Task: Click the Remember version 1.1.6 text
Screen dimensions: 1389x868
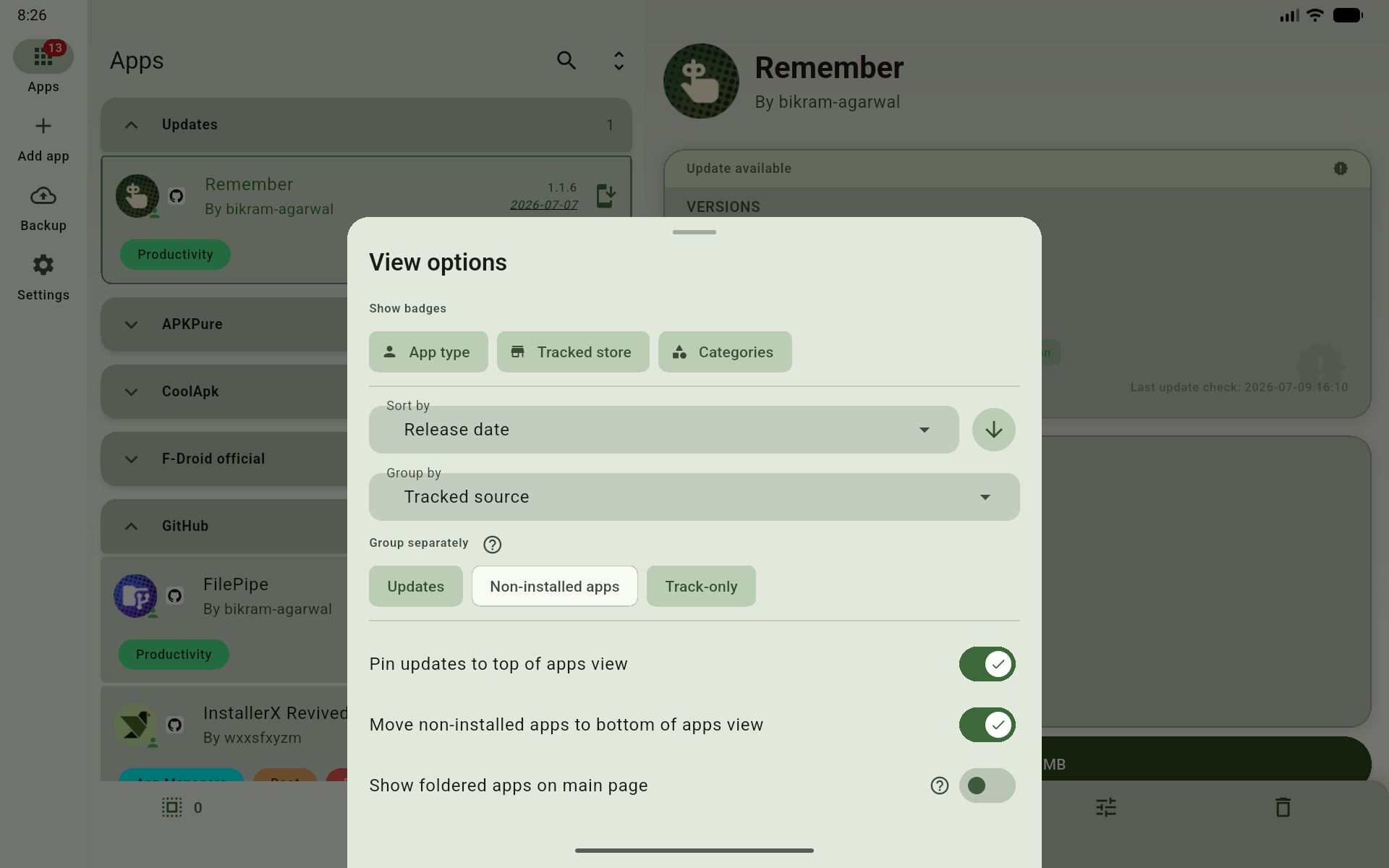Action: tap(562, 188)
